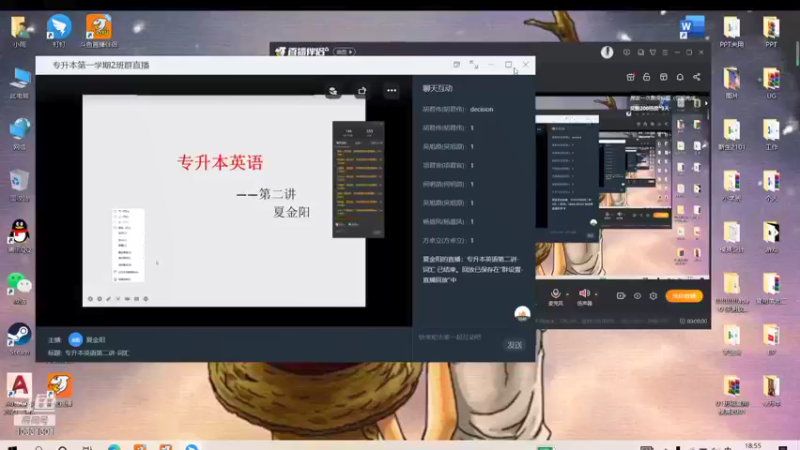Open the DingTalk icon on the taskbar
The height and width of the screenshot is (450, 800).
pyautogui.click(x=192, y=447)
